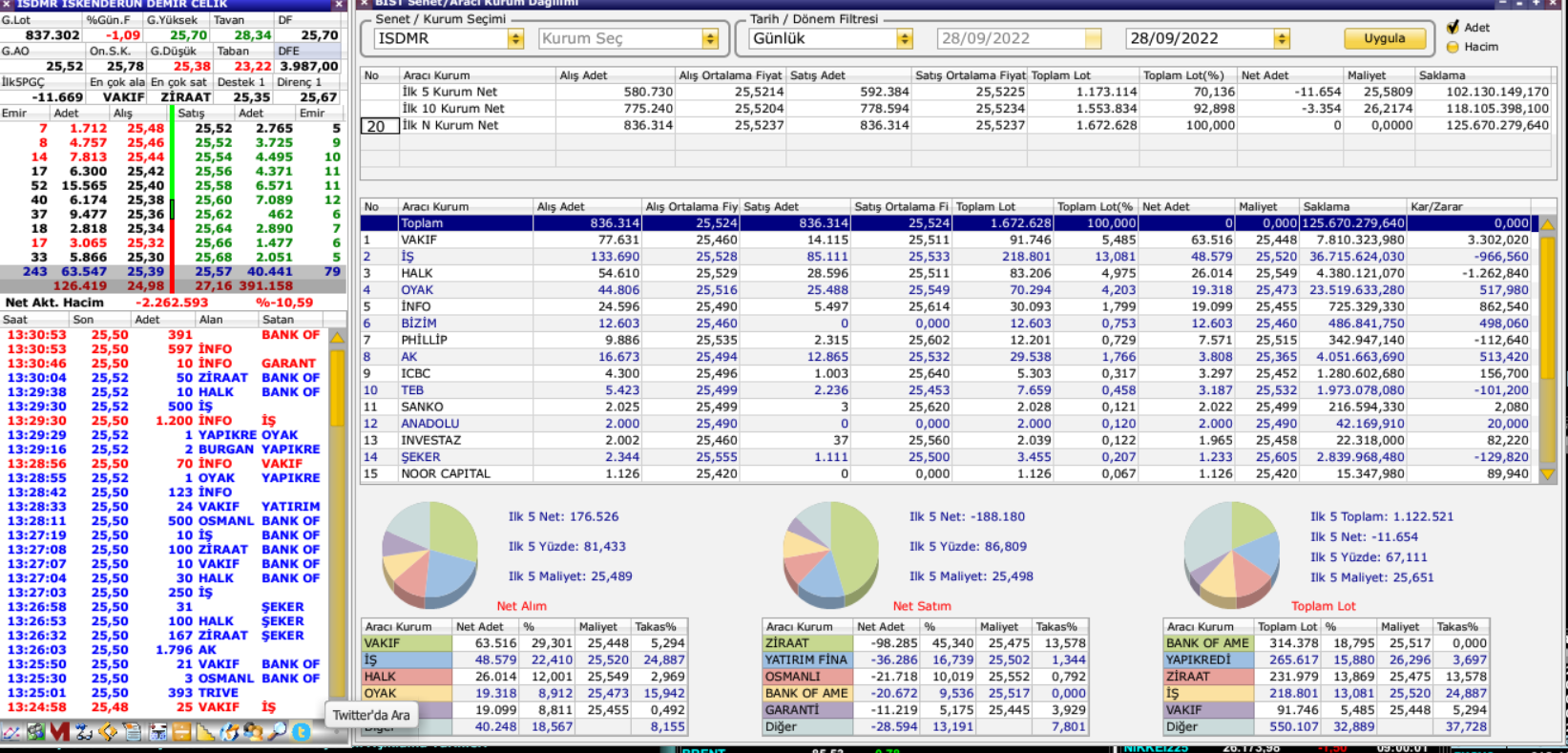Sort broker table by Alış Adet header

point(588,206)
